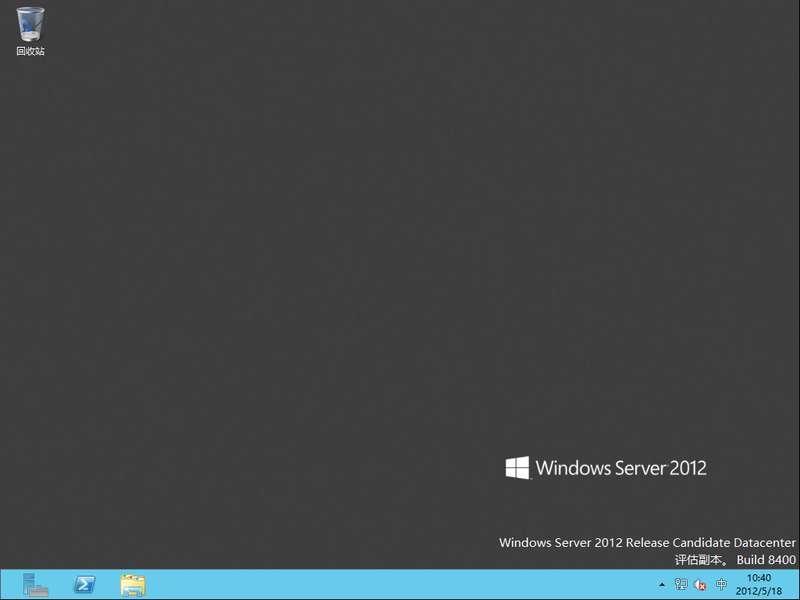
Task: Click the 回收站 label text
Action: pos(30,51)
